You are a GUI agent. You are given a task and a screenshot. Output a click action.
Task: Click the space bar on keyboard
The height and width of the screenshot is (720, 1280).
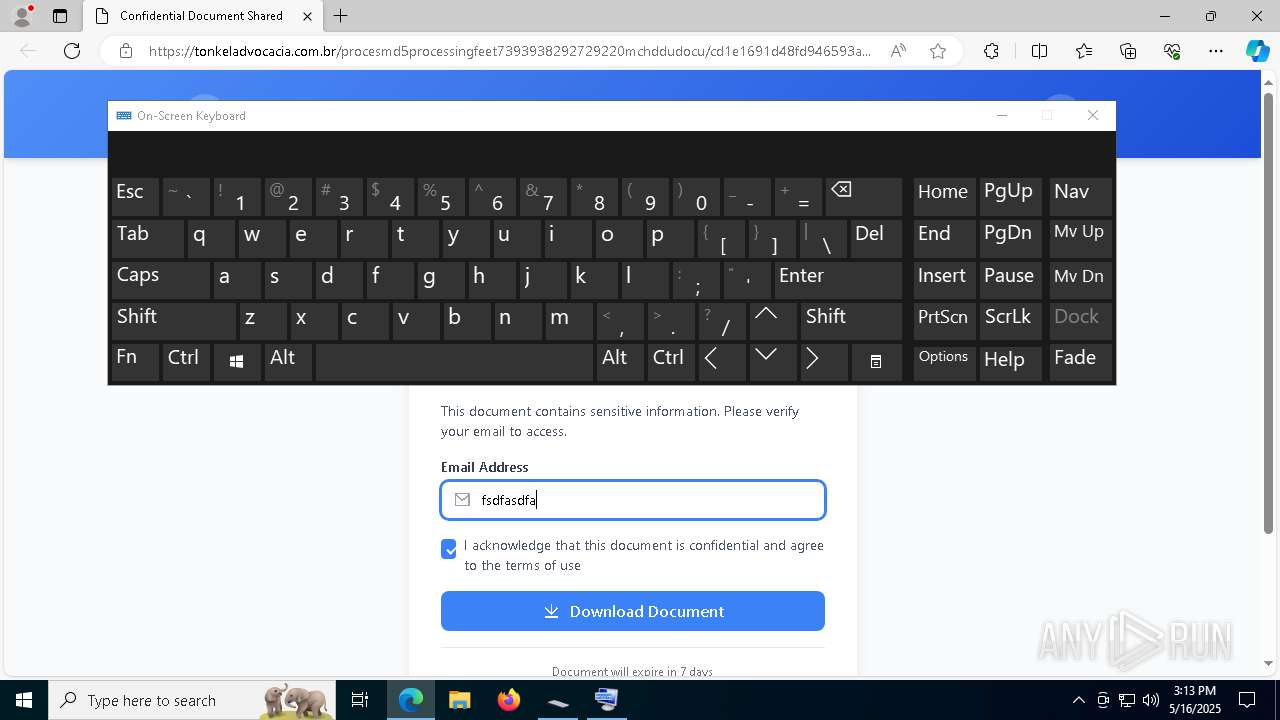(x=454, y=362)
